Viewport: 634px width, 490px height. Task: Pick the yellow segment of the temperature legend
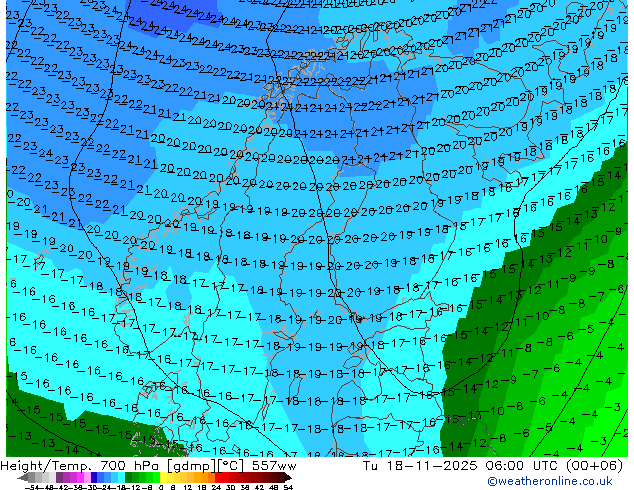163,478
